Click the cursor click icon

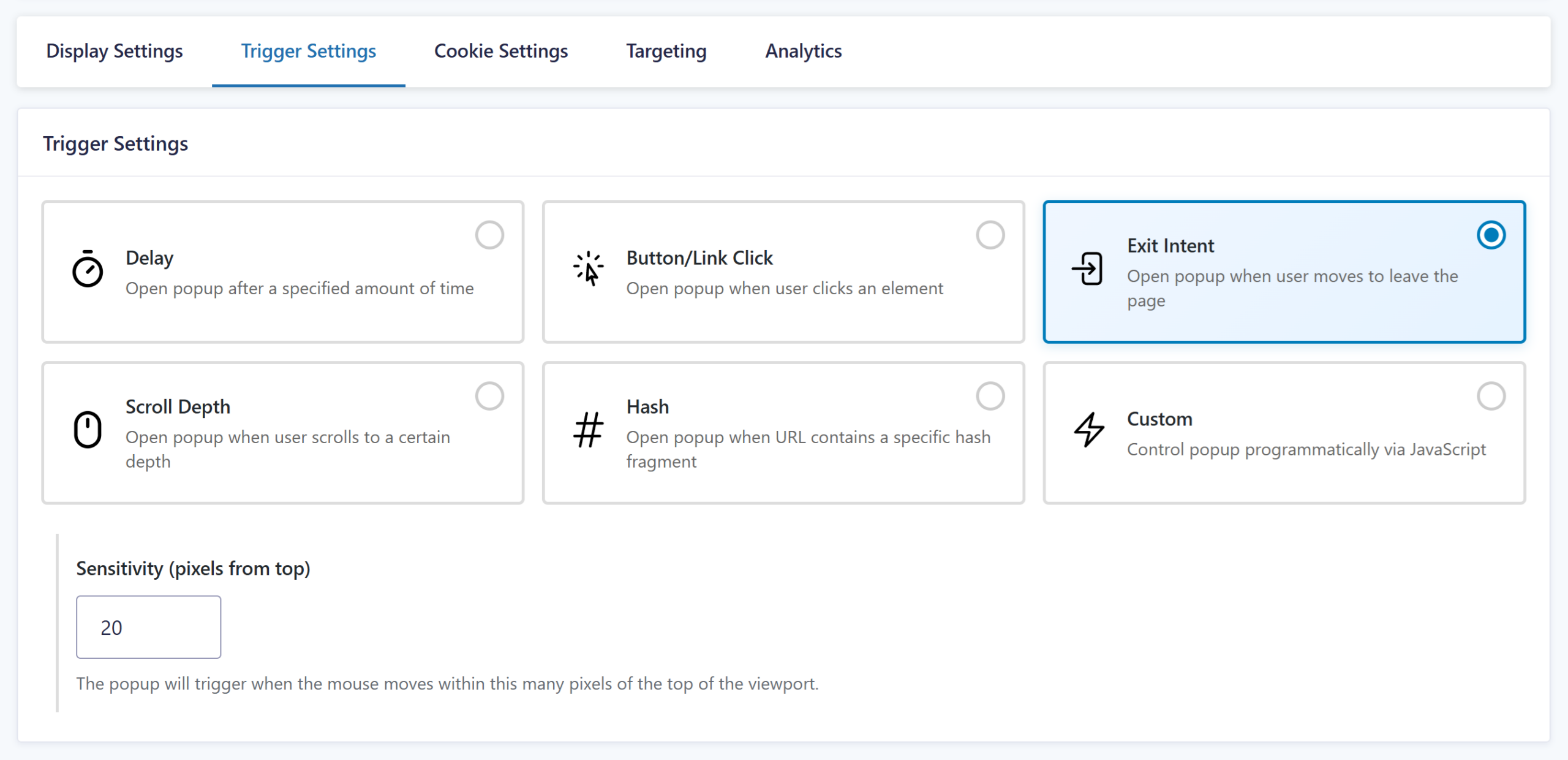588,269
